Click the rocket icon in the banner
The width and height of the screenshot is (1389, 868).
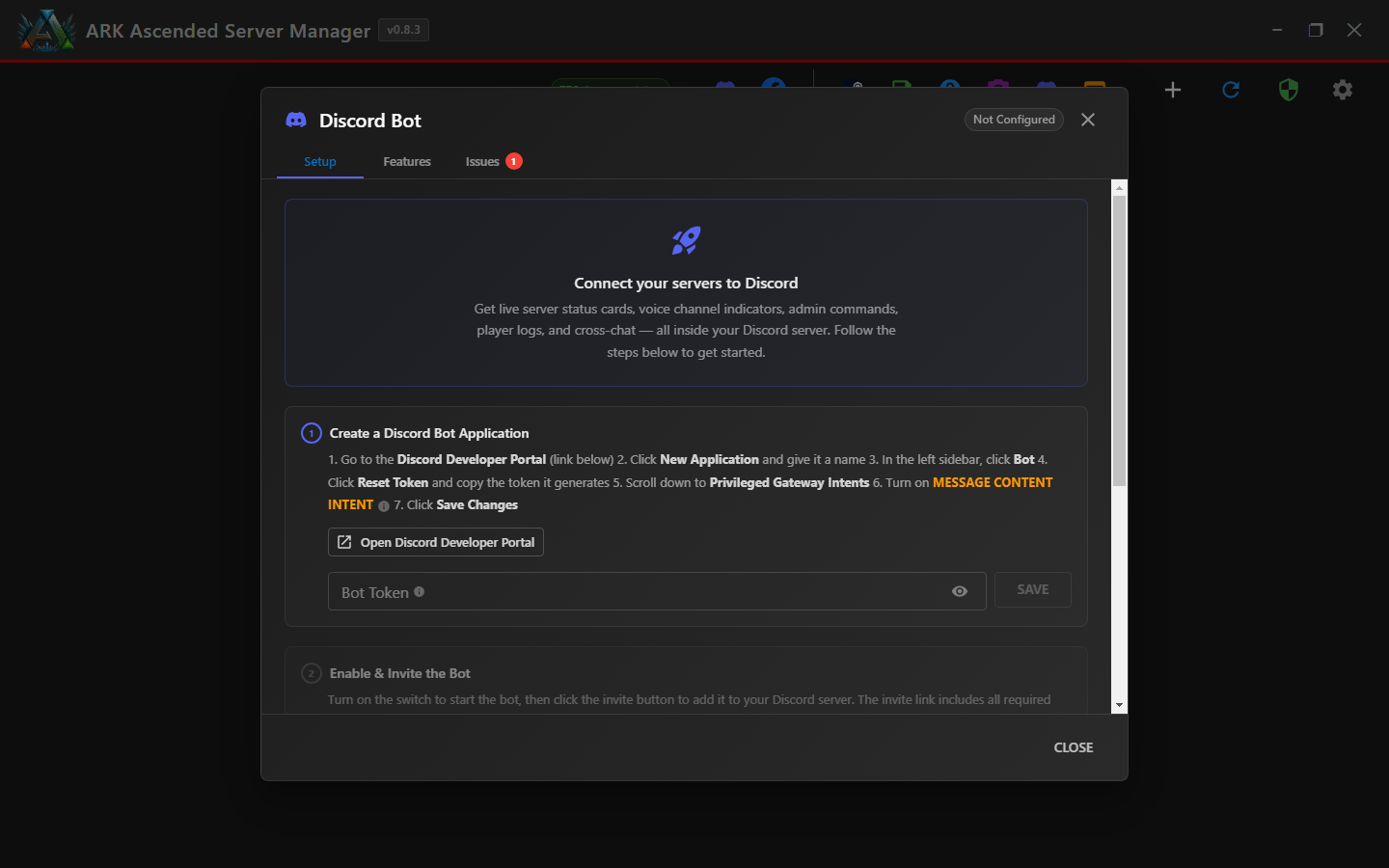[686, 241]
